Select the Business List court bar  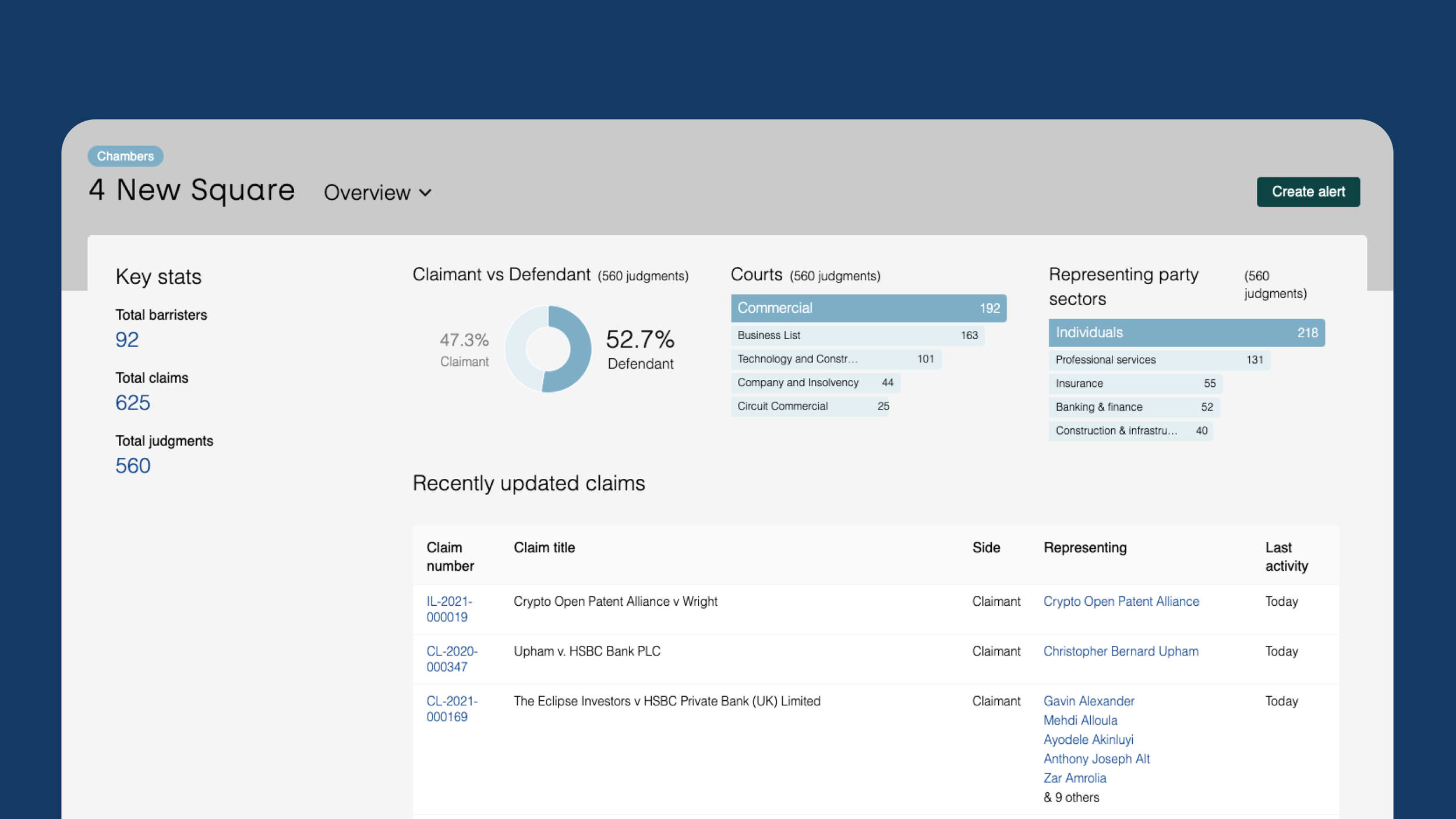857,336
